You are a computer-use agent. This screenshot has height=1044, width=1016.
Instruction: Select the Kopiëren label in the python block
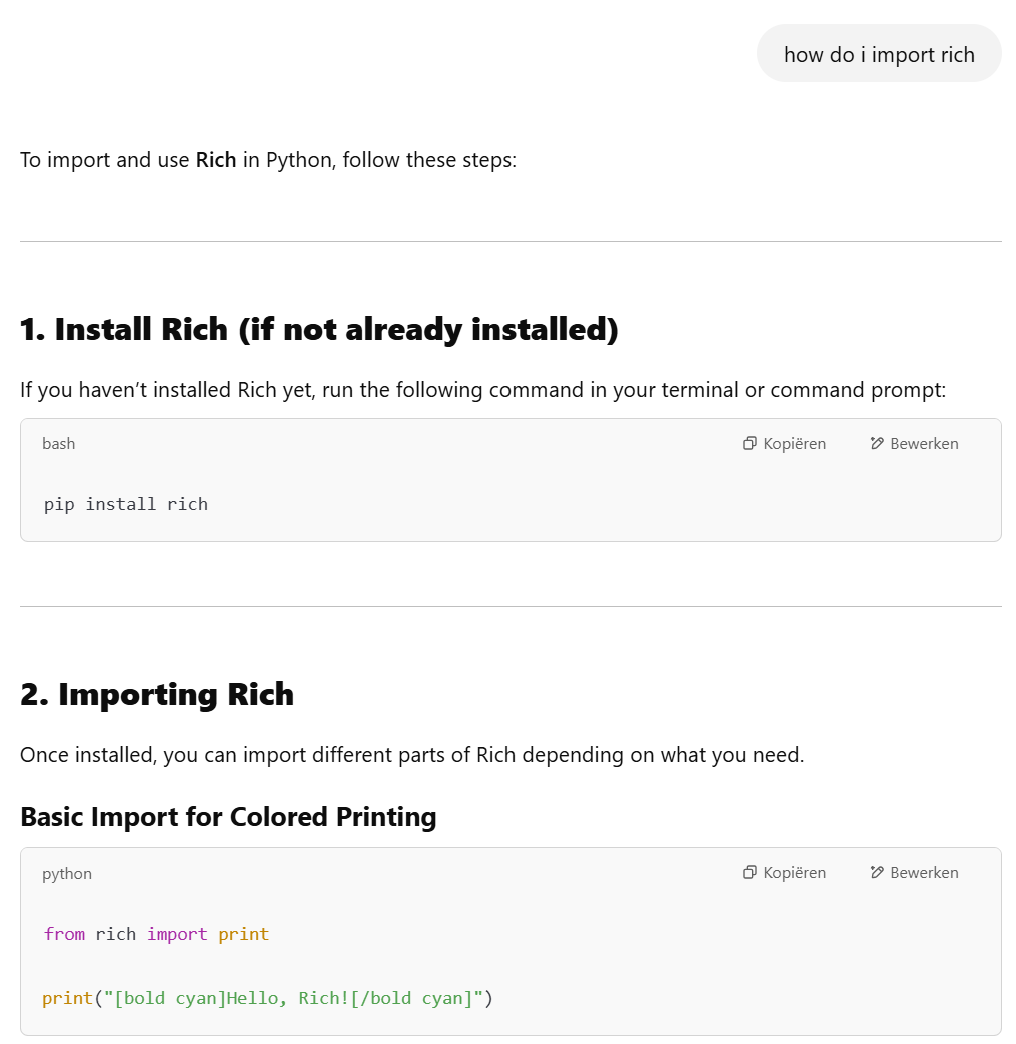(794, 872)
